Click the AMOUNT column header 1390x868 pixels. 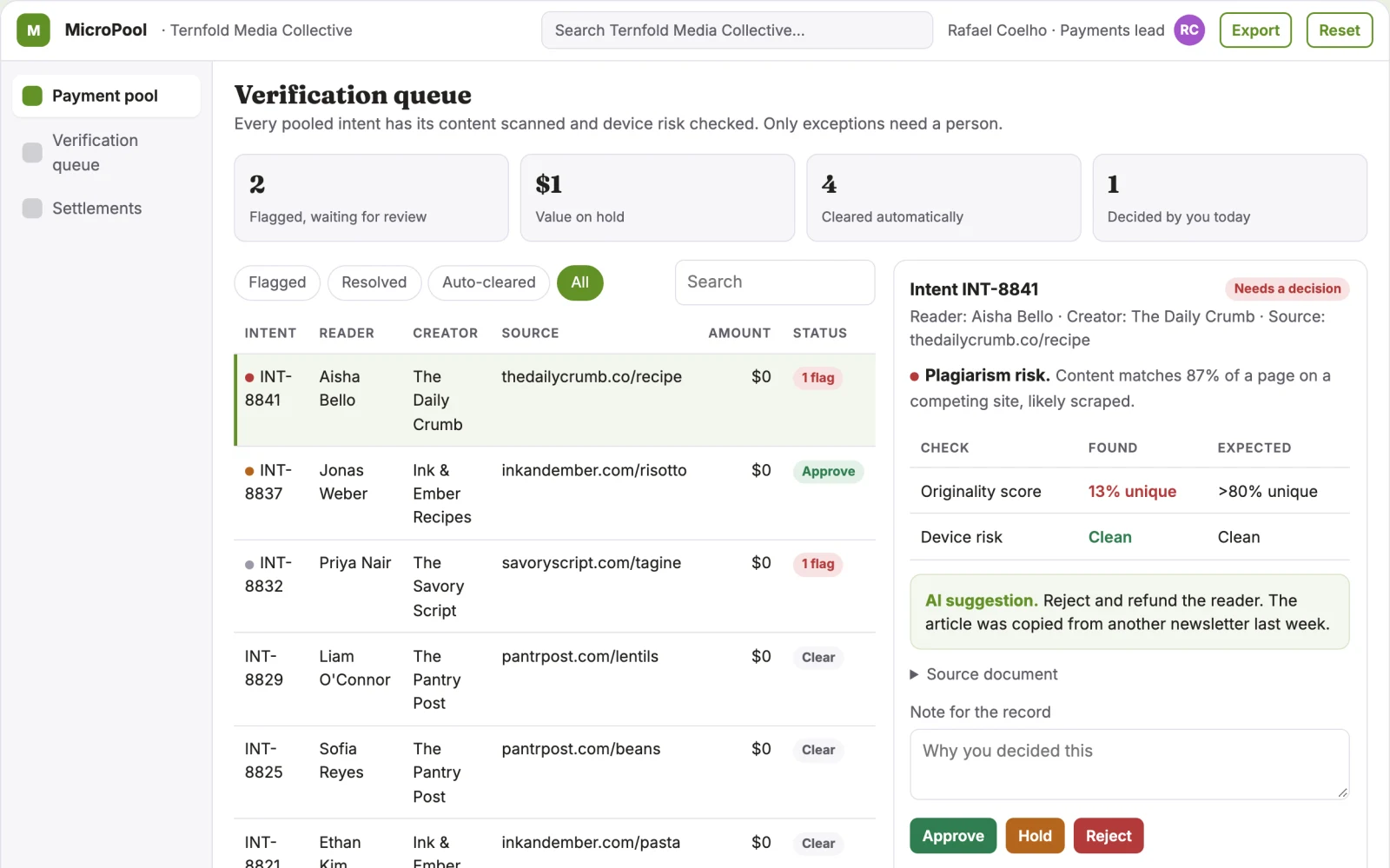click(739, 333)
